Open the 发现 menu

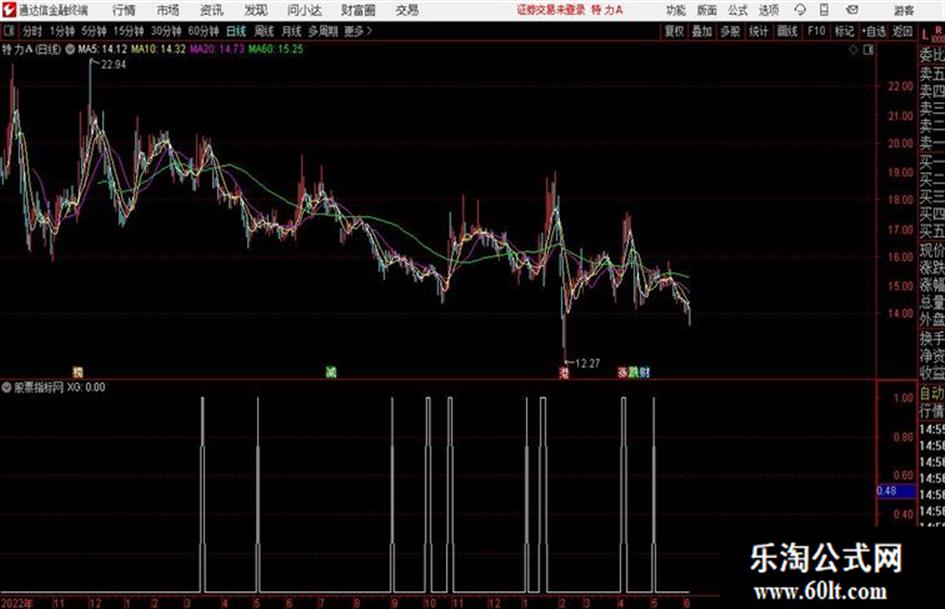(x=256, y=10)
